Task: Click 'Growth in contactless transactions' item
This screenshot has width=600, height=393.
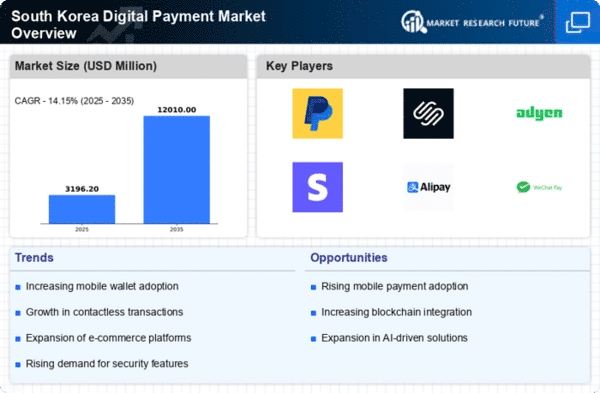Action: pyautogui.click(x=104, y=312)
